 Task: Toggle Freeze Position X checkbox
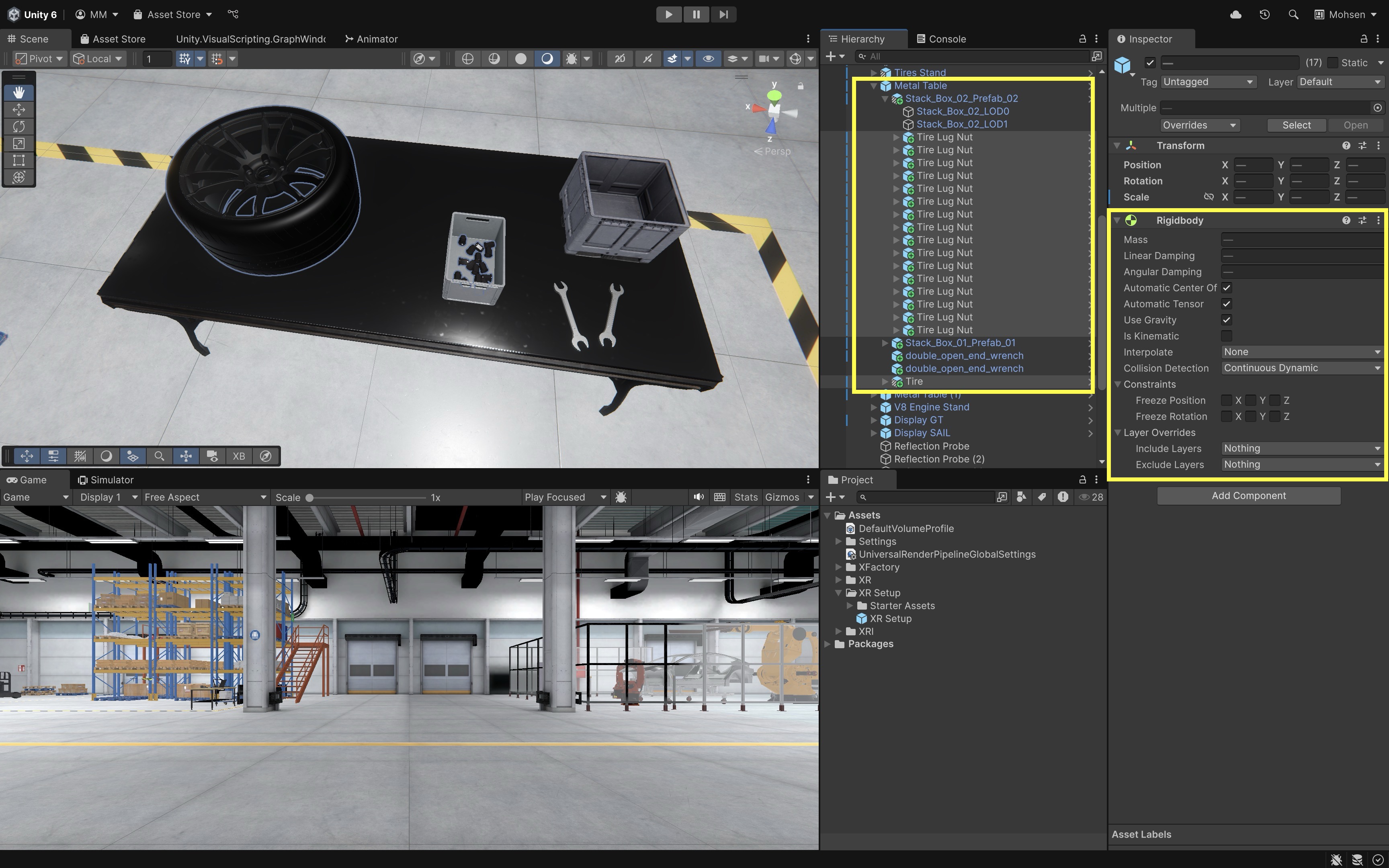1227,401
